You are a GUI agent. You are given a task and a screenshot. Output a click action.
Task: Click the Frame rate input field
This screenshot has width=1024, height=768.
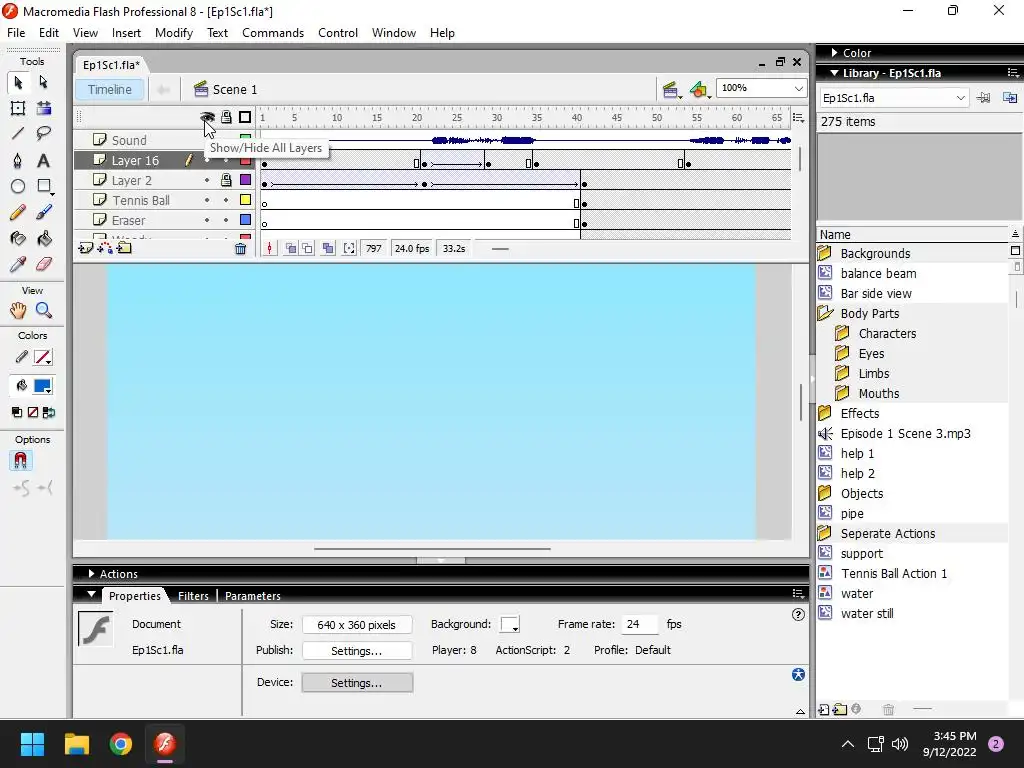point(639,624)
